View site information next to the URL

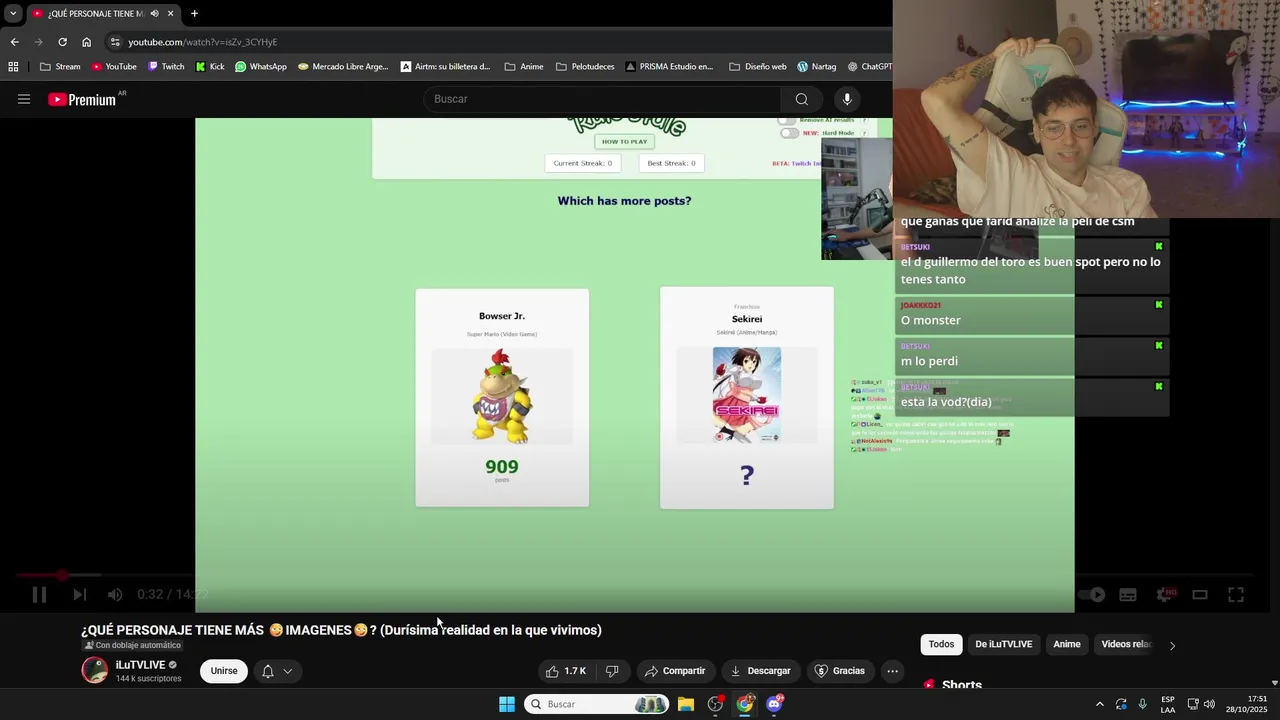(115, 42)
